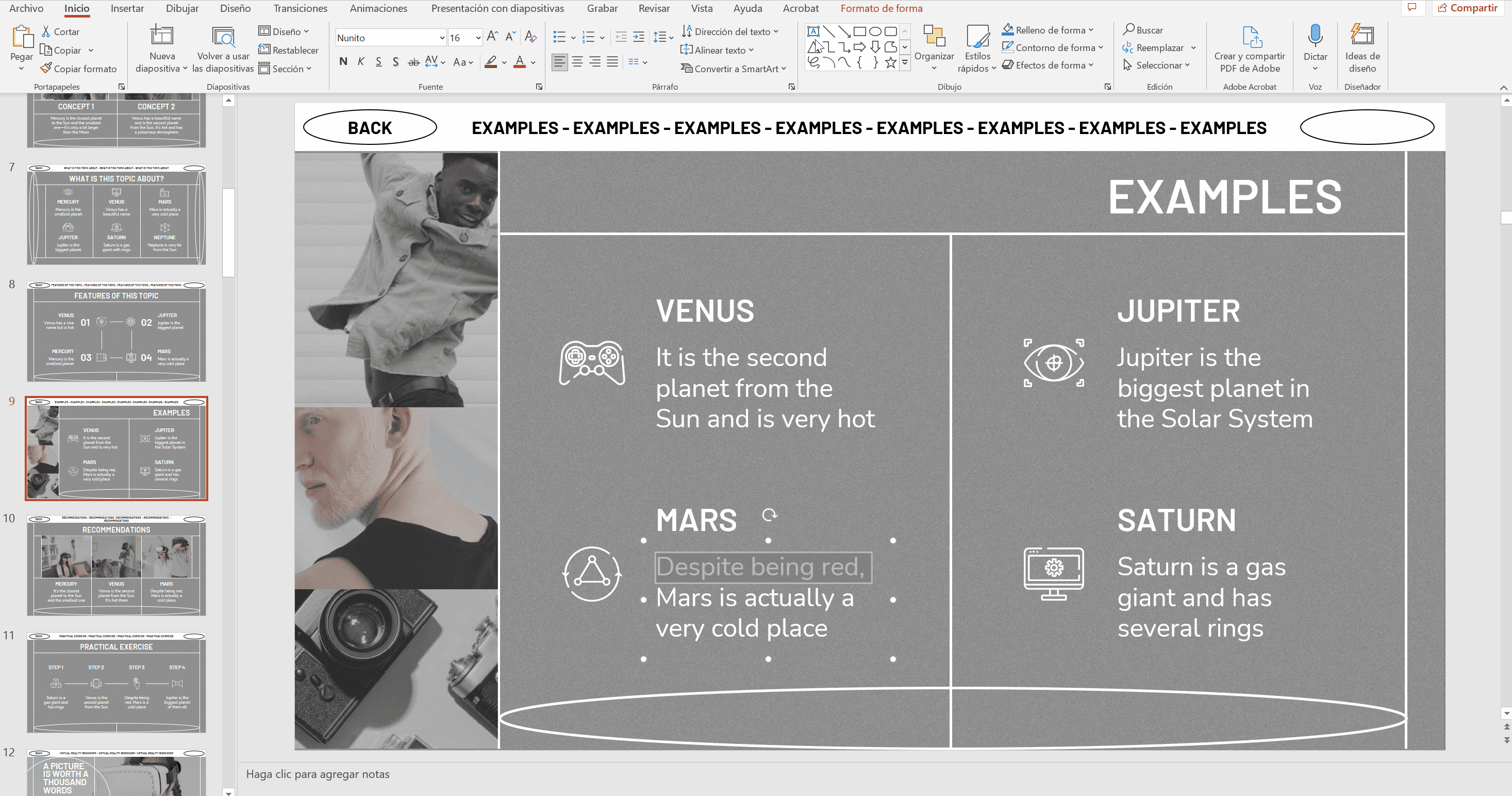This screenshot has width=1512, height=796.
Task: Open the Nunito font name dropdown
Action: [442, 38]
